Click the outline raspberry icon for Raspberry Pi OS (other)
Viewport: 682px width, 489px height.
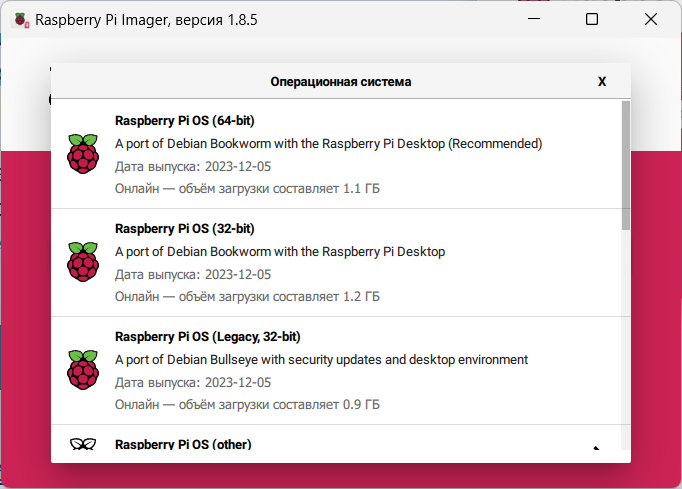(83, 444)
